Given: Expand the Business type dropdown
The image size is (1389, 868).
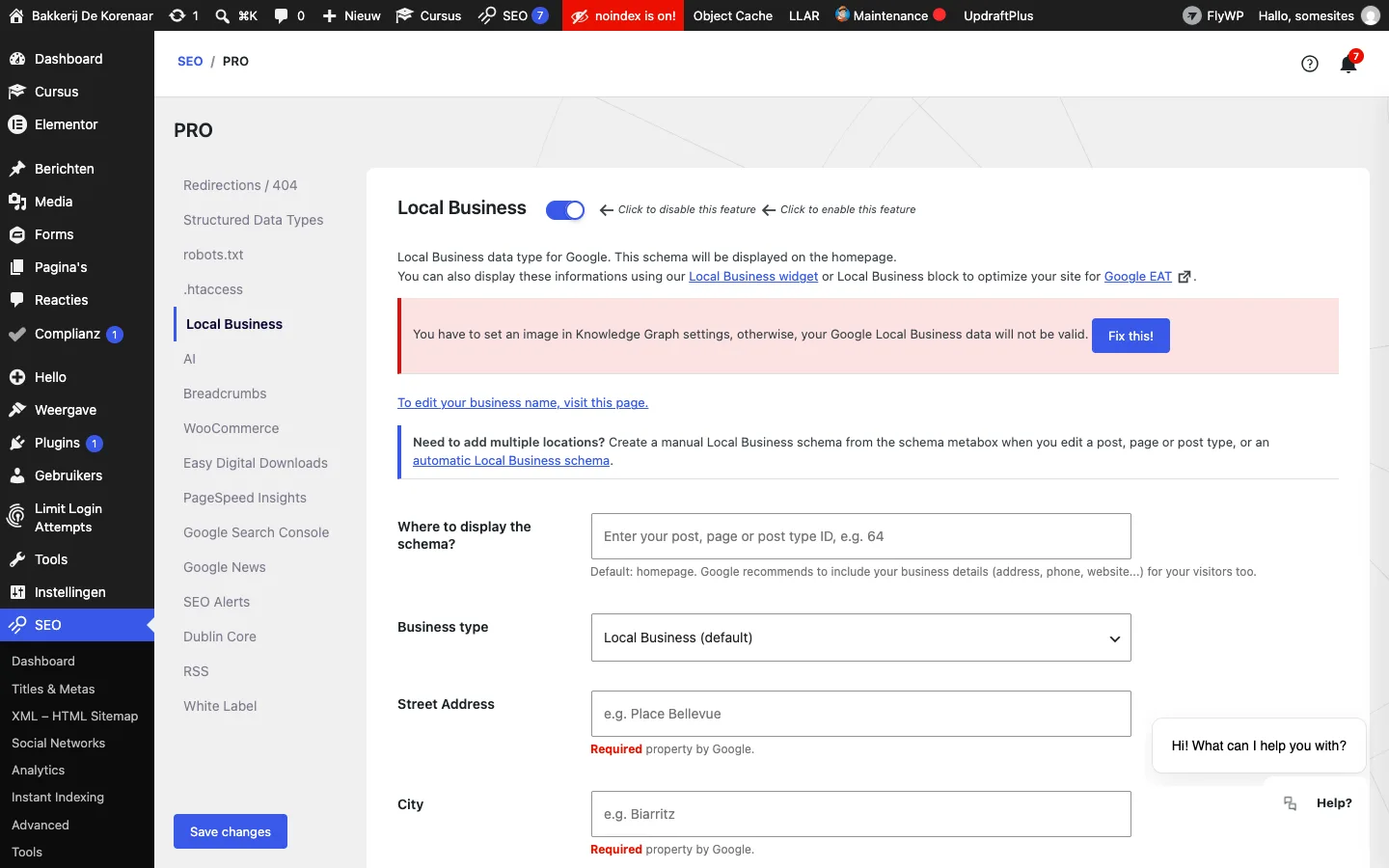Looking at the screenshot, I should tap(860, 637).
